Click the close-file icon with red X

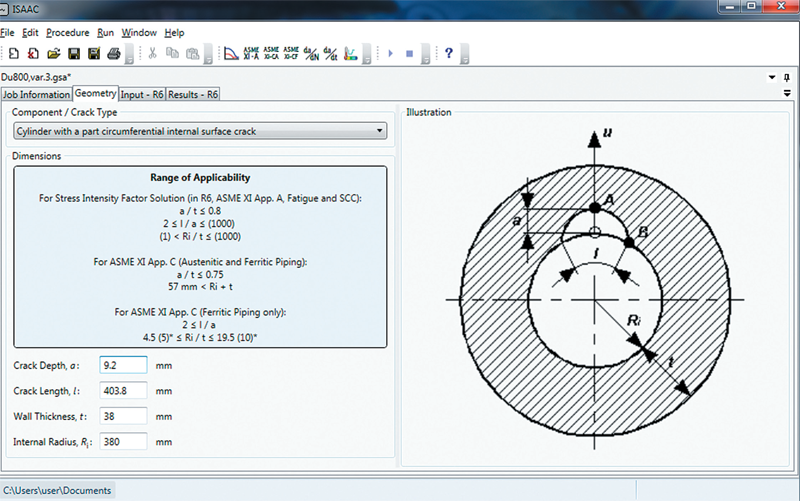click(33, 53)
